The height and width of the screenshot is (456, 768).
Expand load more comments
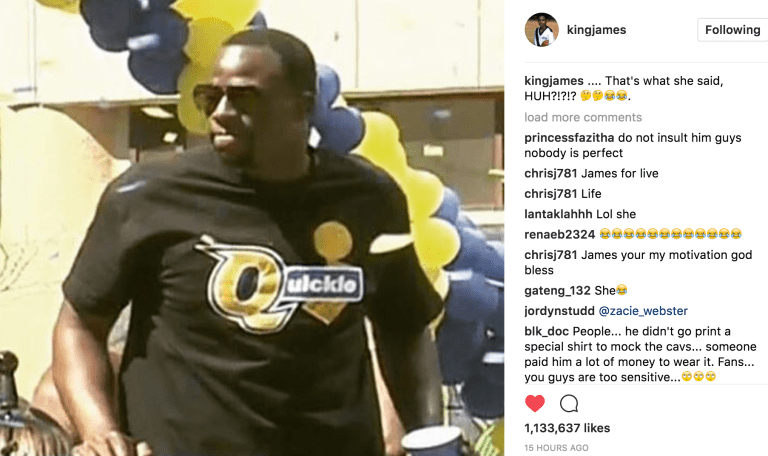pyautogui.click(x=583, y=118)
